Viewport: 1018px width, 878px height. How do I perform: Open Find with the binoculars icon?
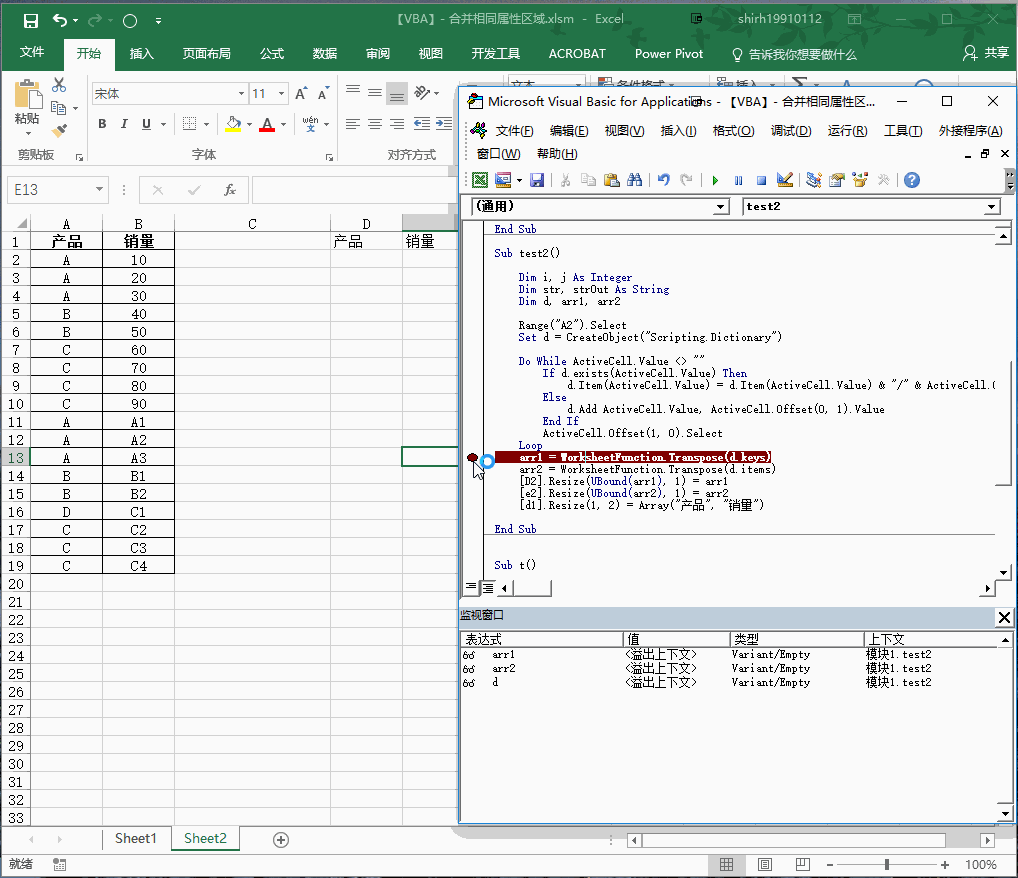(634, 180)
